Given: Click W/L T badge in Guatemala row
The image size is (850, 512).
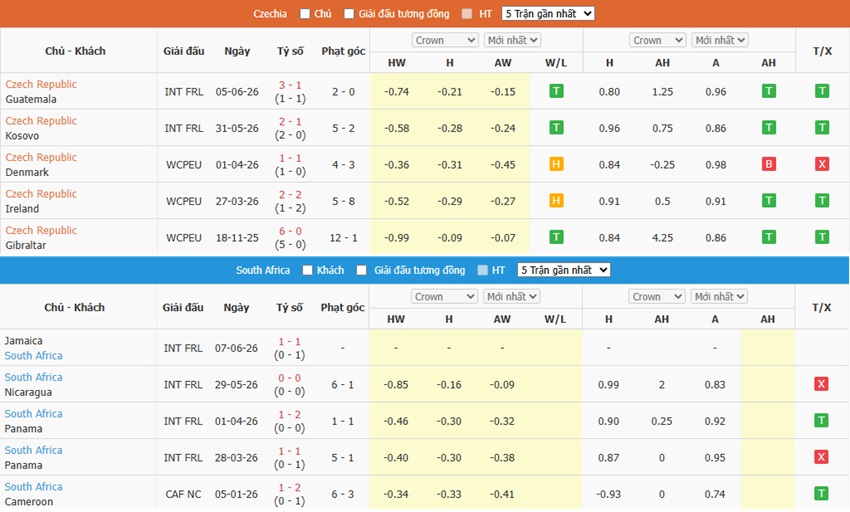Looking at the screenshot, I should click(x=556, y=91).
